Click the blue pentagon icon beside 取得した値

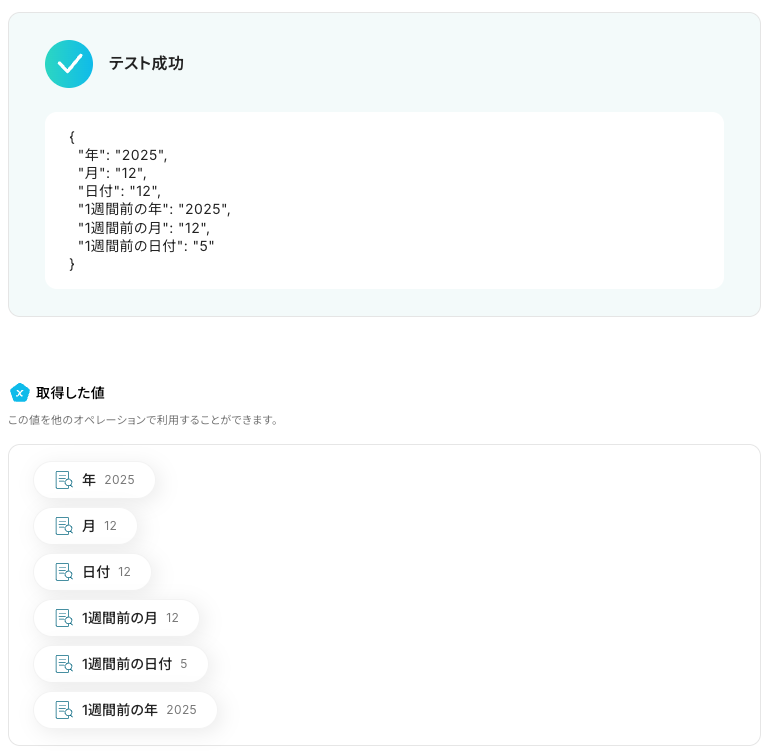(19, 393)
